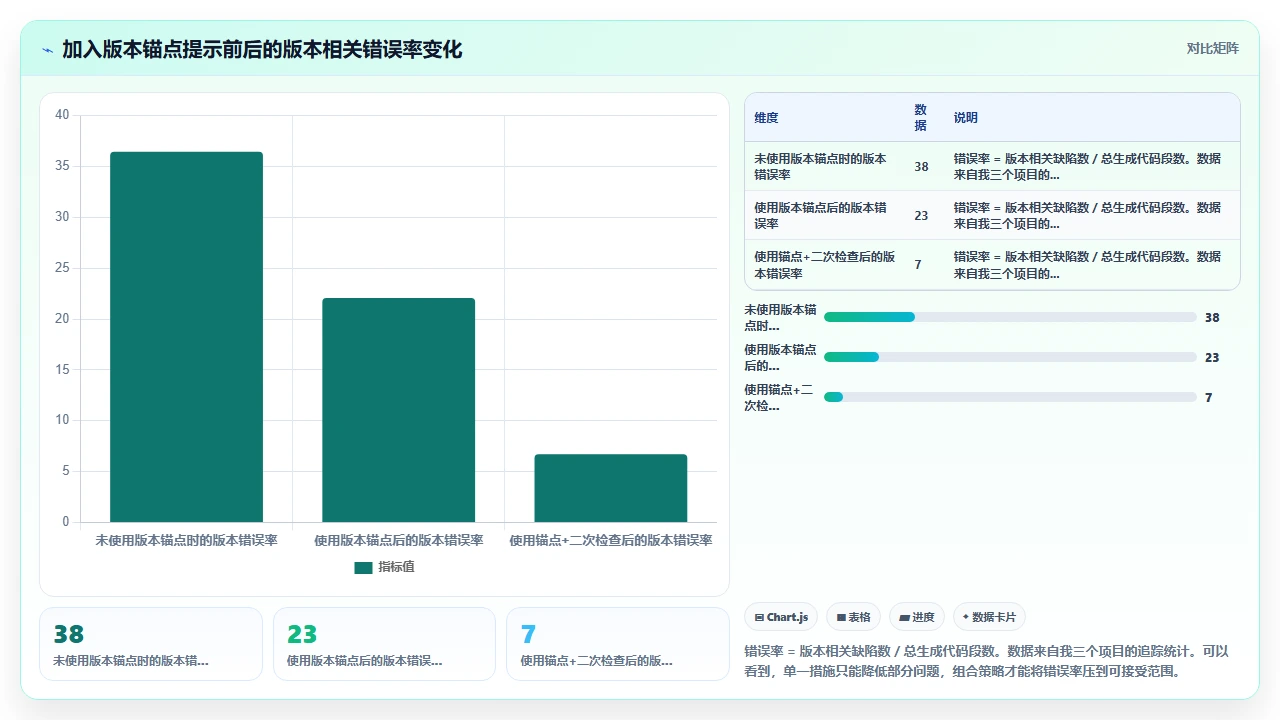Click the 维度 column header
The height and width of the screenshot is (720, 1280).
766,117
